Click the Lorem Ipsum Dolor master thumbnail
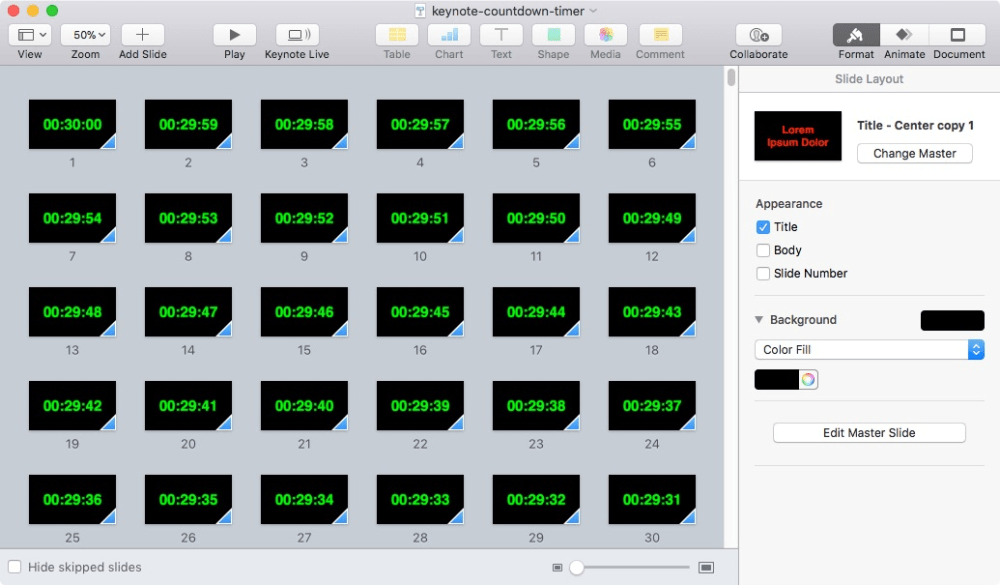The width and height of the screenshot is (1000, 585). point(798,136)
